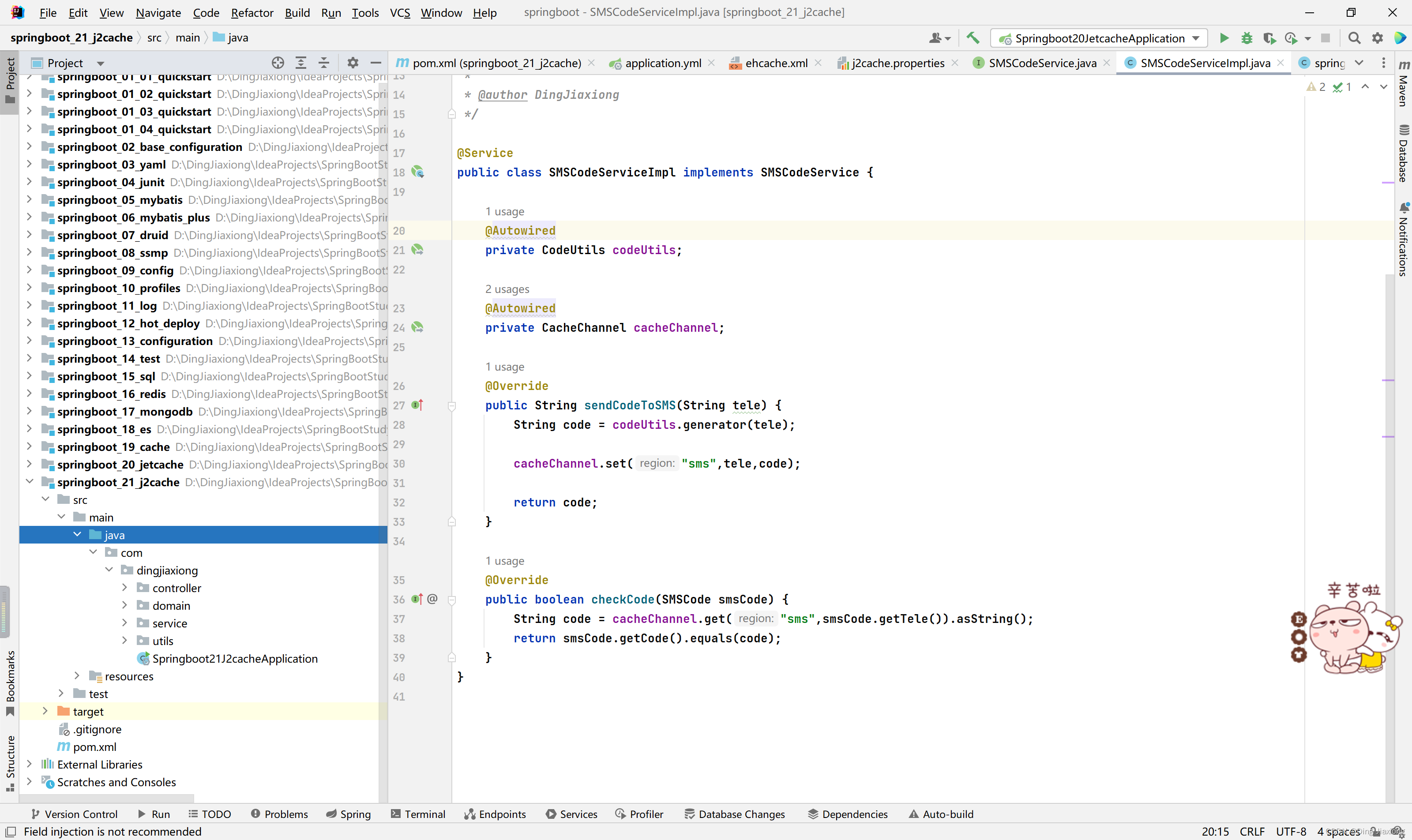Screen dimensions: 1412x840
Task: Build project using the hammer icon
Action: click(973, 38)
